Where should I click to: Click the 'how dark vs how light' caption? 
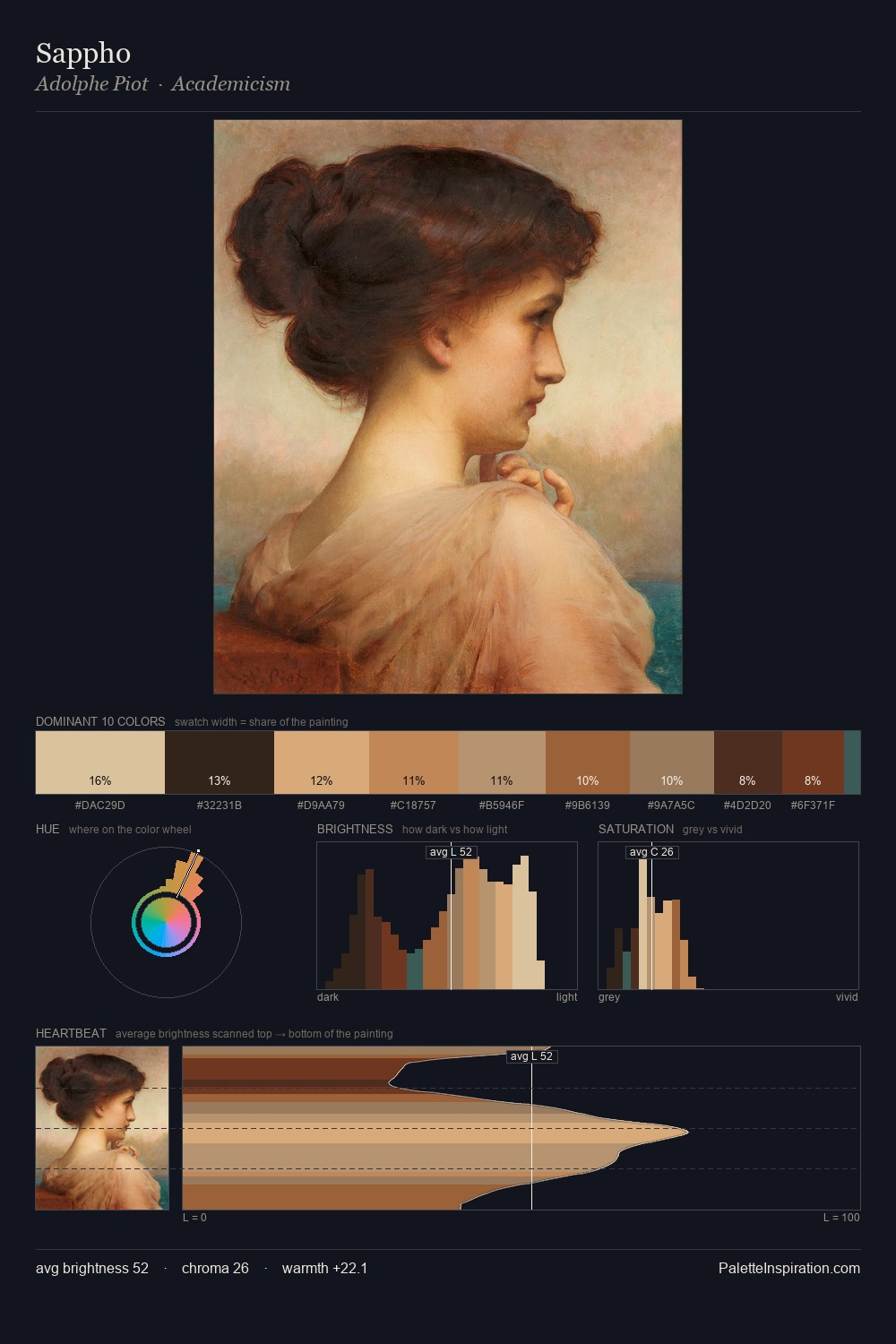pyautogui.click(x=455, y=830)
